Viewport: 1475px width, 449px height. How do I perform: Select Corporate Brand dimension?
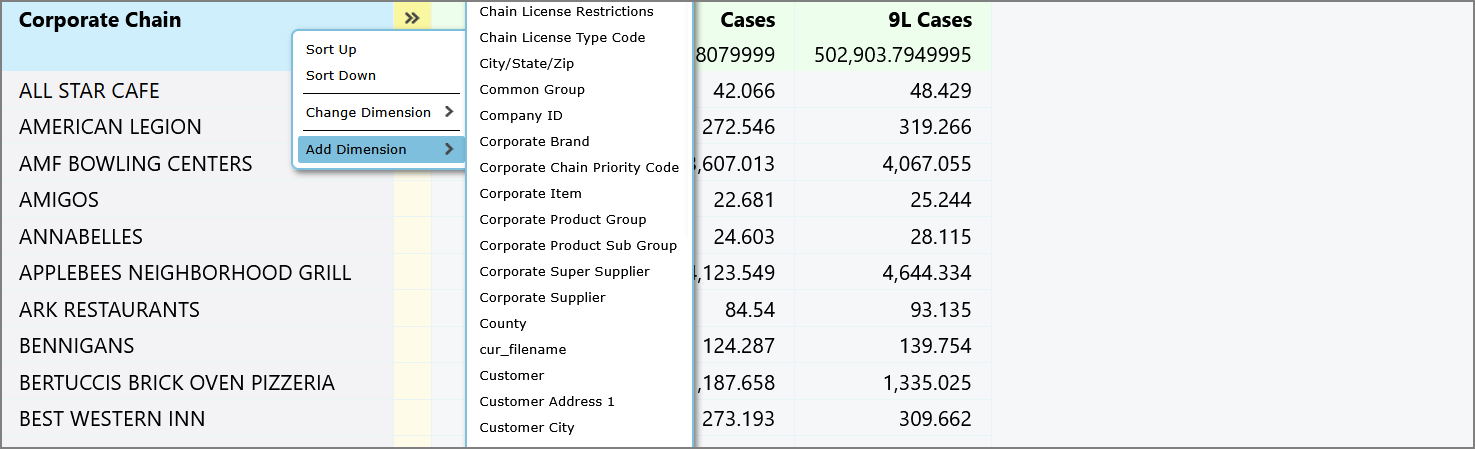click(x=534, y=142)
